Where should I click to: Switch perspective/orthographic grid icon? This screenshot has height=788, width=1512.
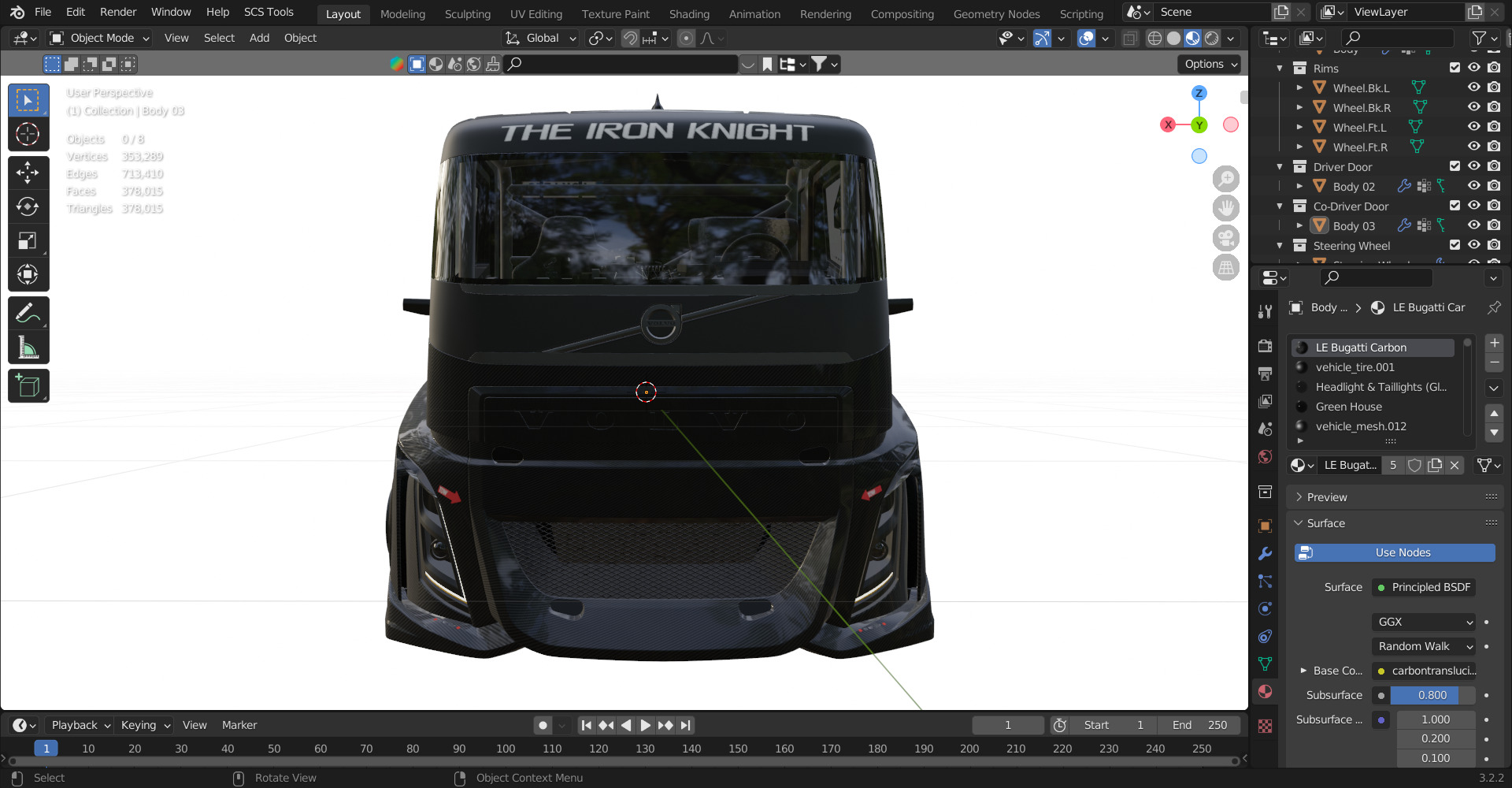coord(1226,268)
